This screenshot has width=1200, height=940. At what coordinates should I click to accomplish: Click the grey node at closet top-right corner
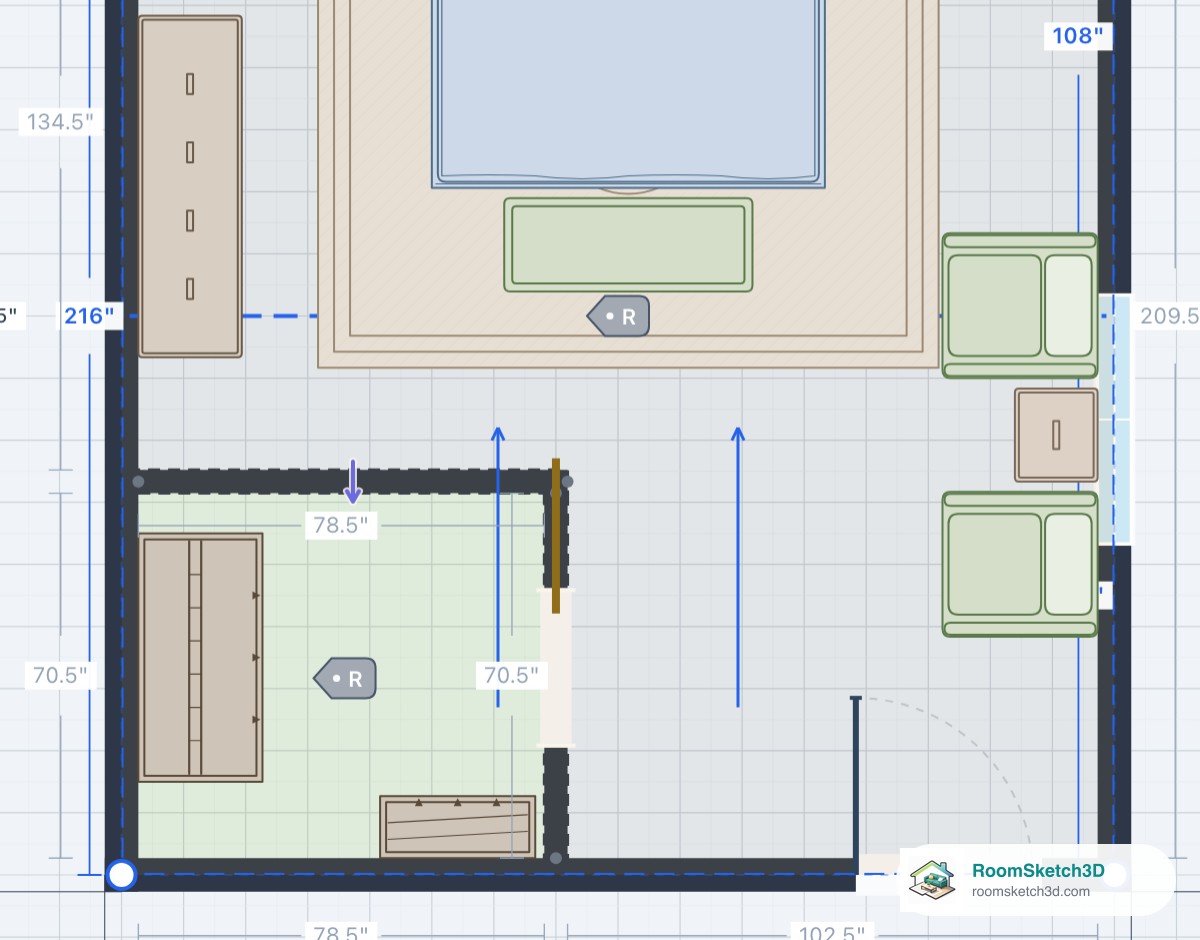point(567,482)
